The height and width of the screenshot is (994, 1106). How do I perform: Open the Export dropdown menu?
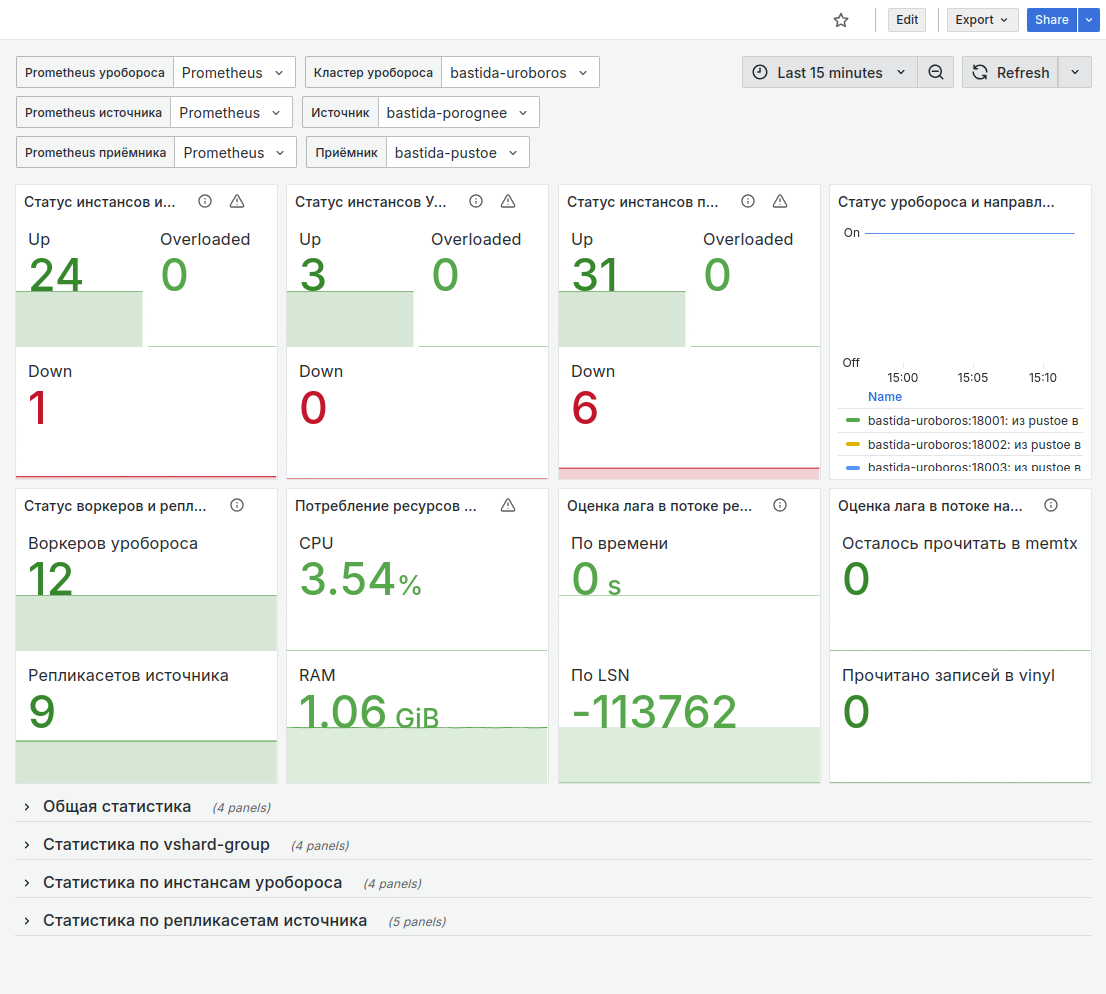click(982, 20)
